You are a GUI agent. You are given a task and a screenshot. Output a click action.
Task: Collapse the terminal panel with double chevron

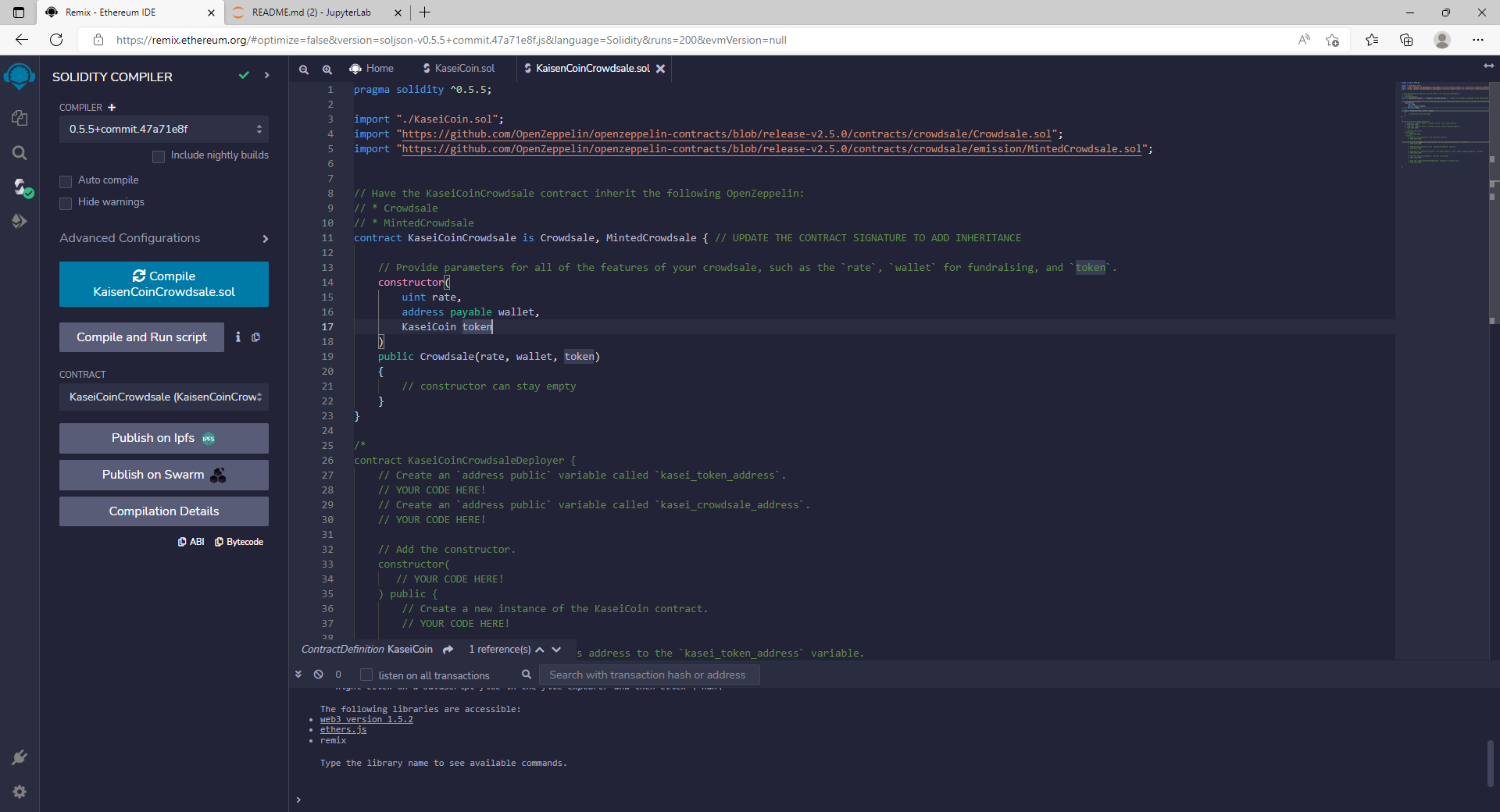tap(298, 674)
